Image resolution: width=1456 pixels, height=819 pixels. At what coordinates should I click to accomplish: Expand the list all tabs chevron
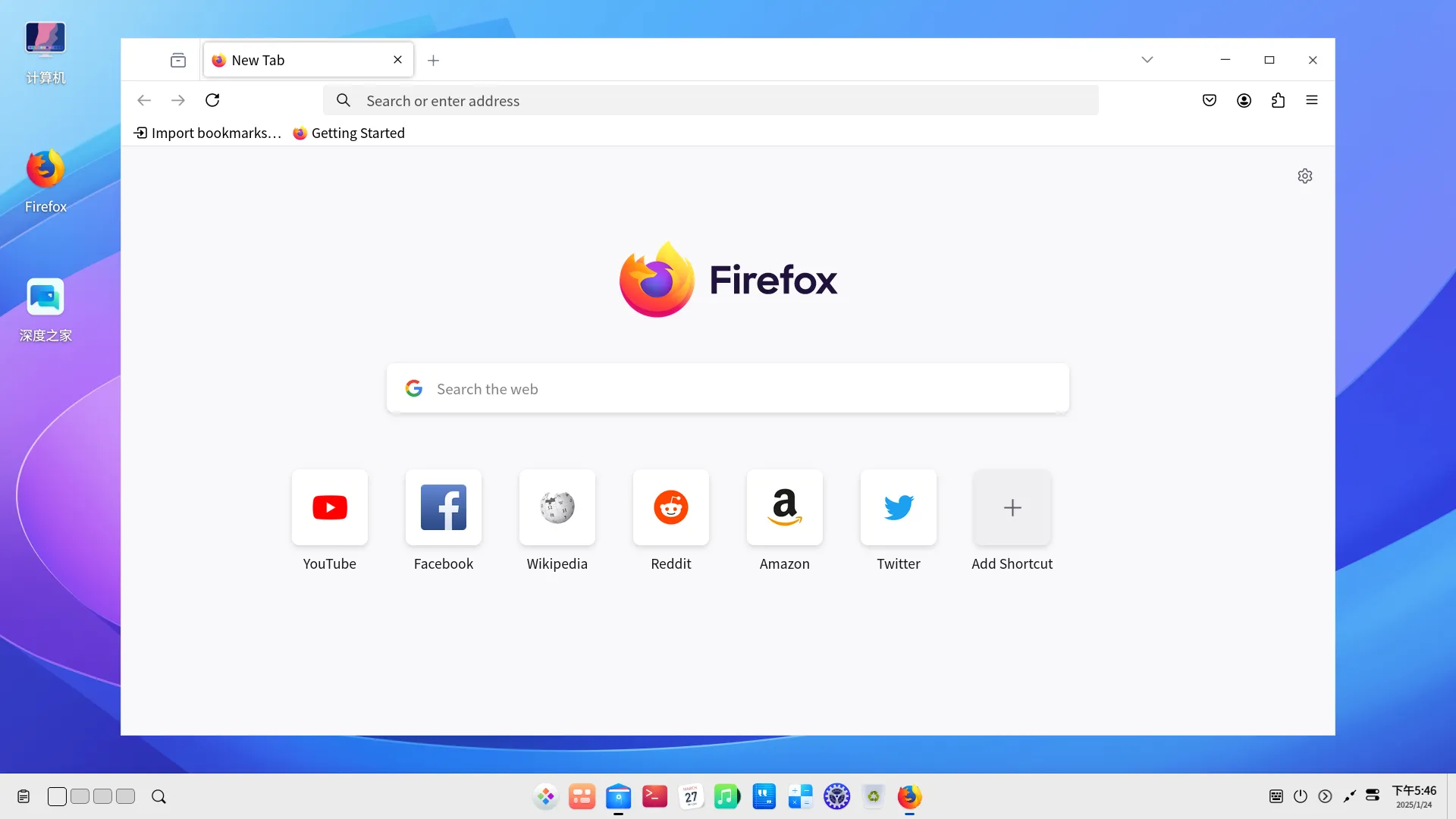click(x=1147, y=60)
